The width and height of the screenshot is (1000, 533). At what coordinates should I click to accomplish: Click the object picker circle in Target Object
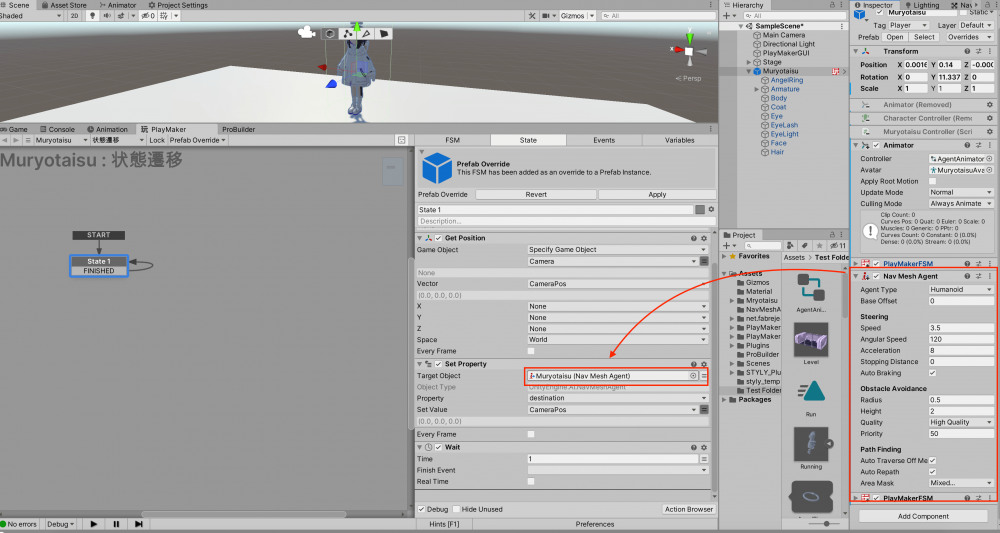[693, 376]
